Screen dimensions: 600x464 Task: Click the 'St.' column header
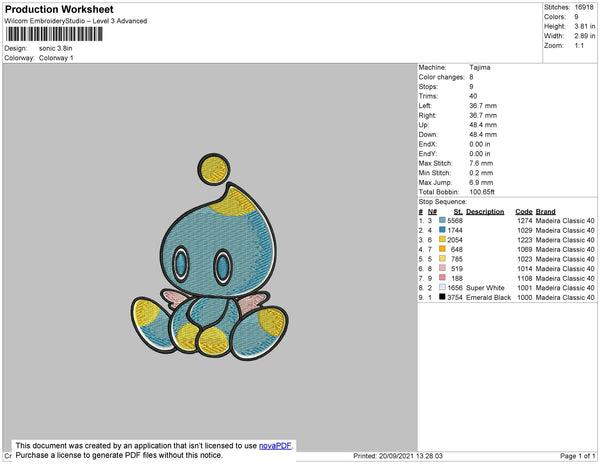pyautogui.click(x=458, y=212)
